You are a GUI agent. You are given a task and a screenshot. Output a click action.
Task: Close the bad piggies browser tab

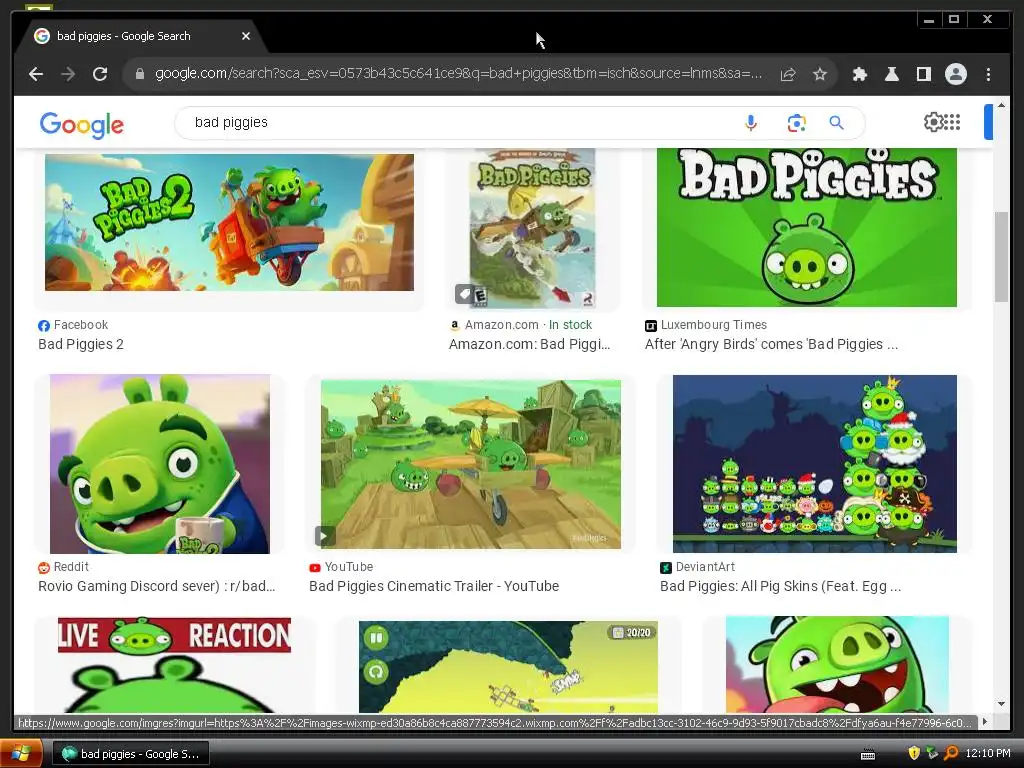click(x=246, y=36)
